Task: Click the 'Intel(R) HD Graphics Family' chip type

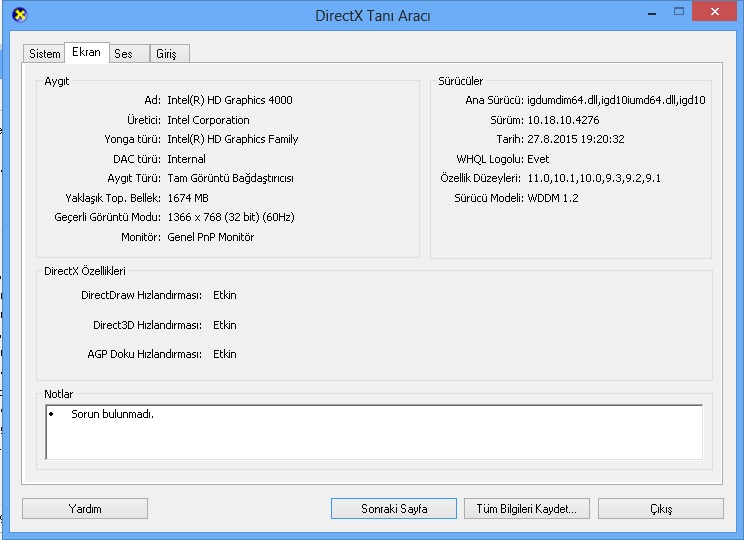Action: tap(232, 139)
